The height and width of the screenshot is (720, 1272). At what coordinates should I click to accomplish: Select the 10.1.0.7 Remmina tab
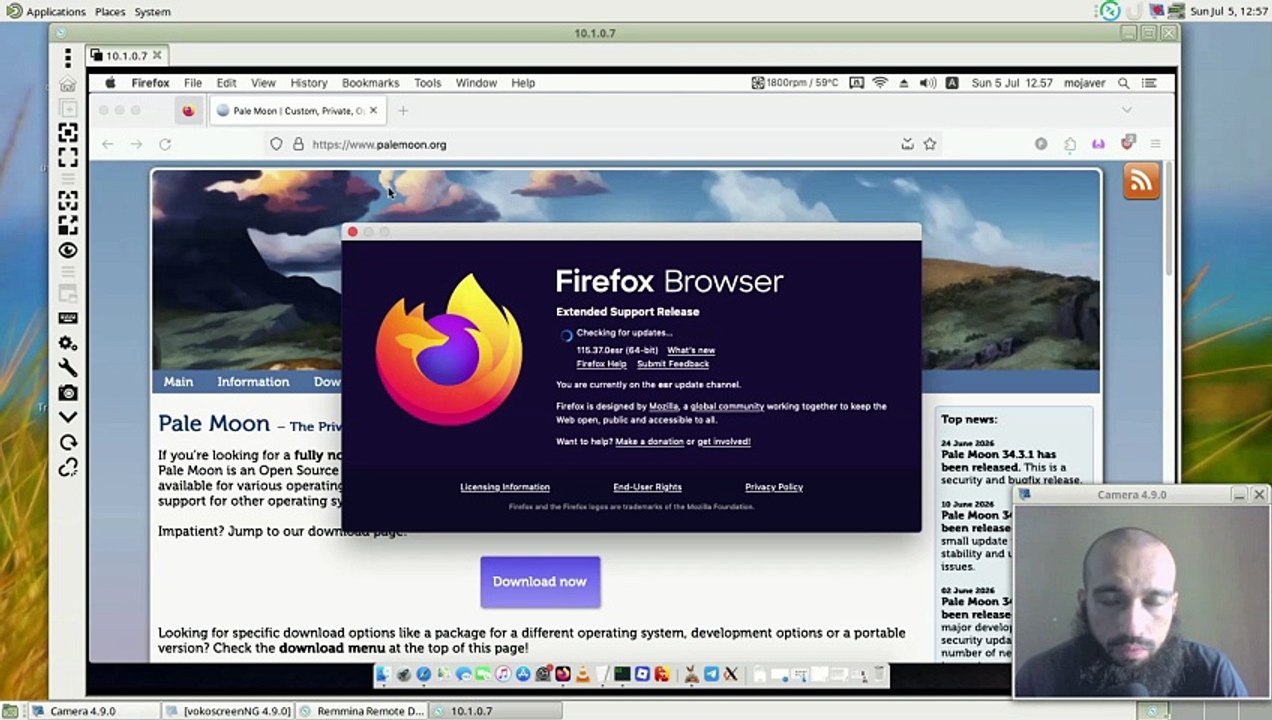[x=126, y=55]
